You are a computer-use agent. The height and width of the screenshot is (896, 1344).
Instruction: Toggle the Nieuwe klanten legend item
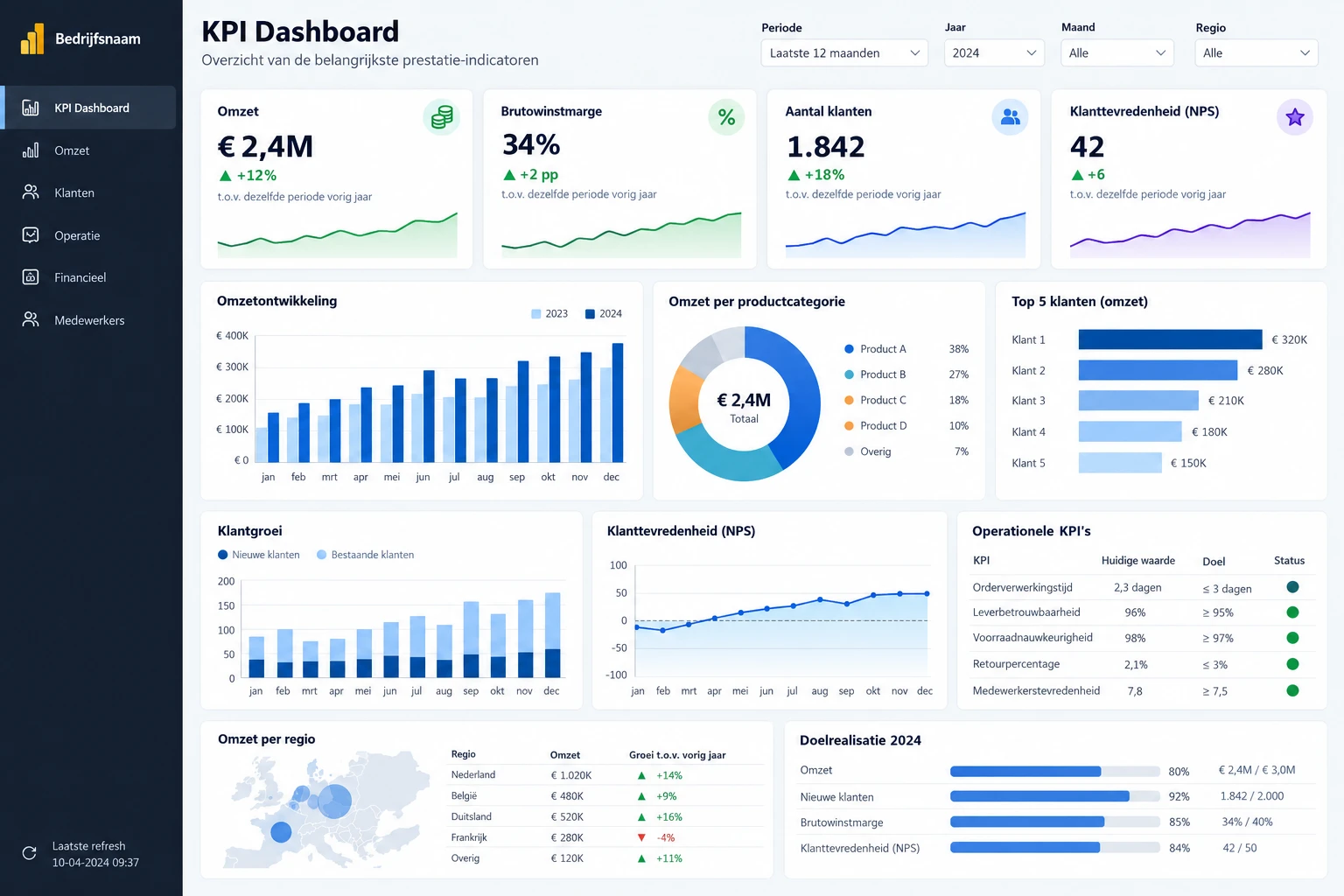(259, 555)
